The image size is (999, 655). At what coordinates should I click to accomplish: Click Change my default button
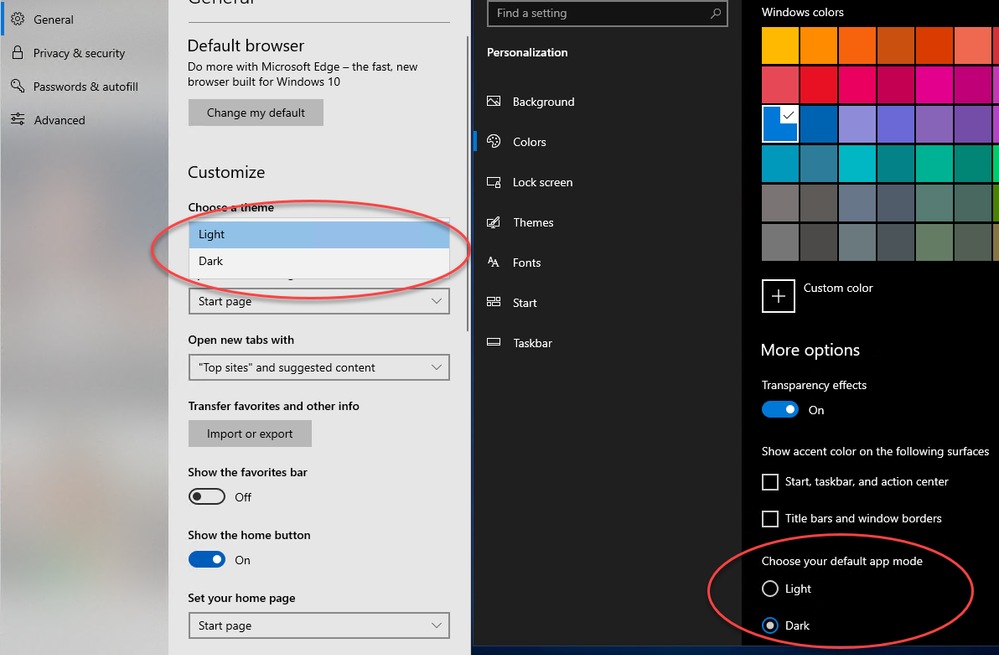pyautogui.click(x=255, y=113)
